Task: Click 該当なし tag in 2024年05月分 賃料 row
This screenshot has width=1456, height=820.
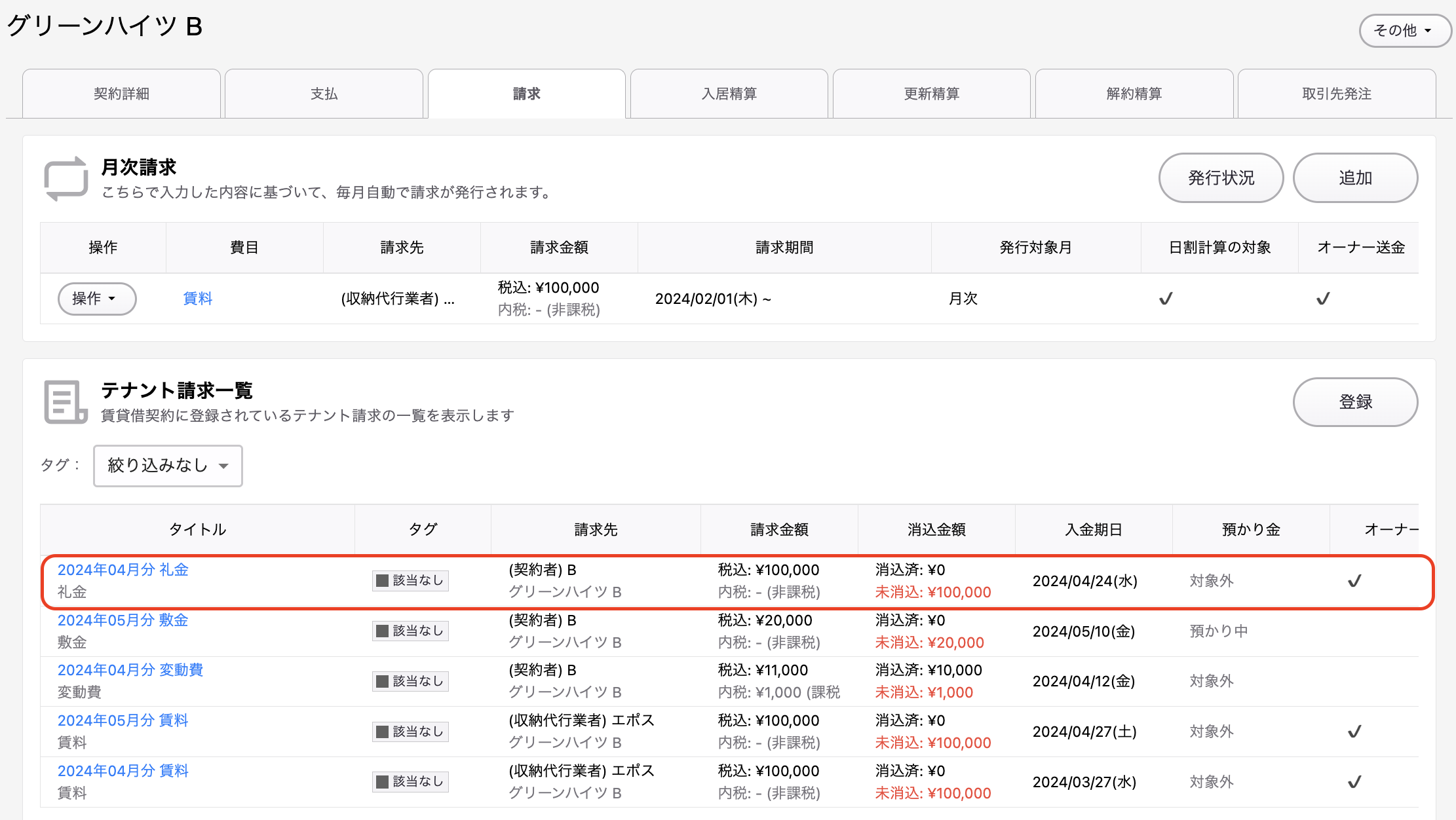Action: coord(410,732)
